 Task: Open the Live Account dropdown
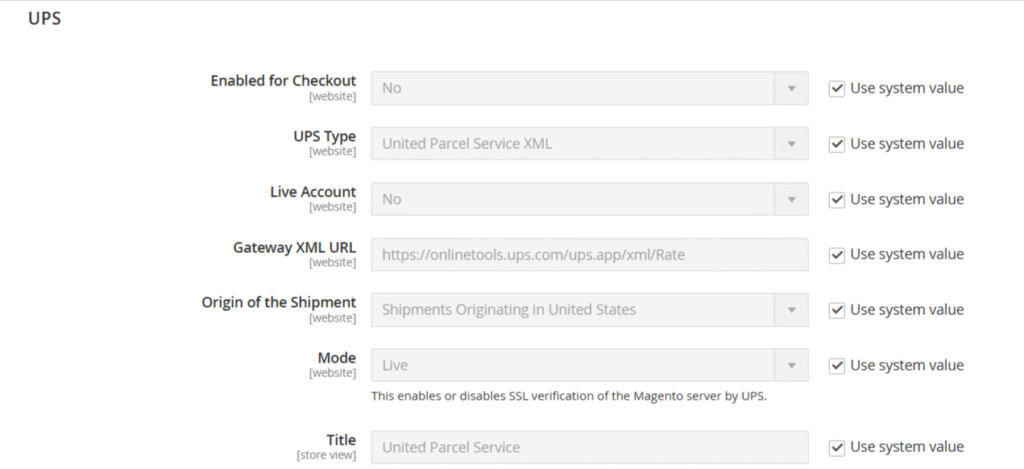(573, 199)
